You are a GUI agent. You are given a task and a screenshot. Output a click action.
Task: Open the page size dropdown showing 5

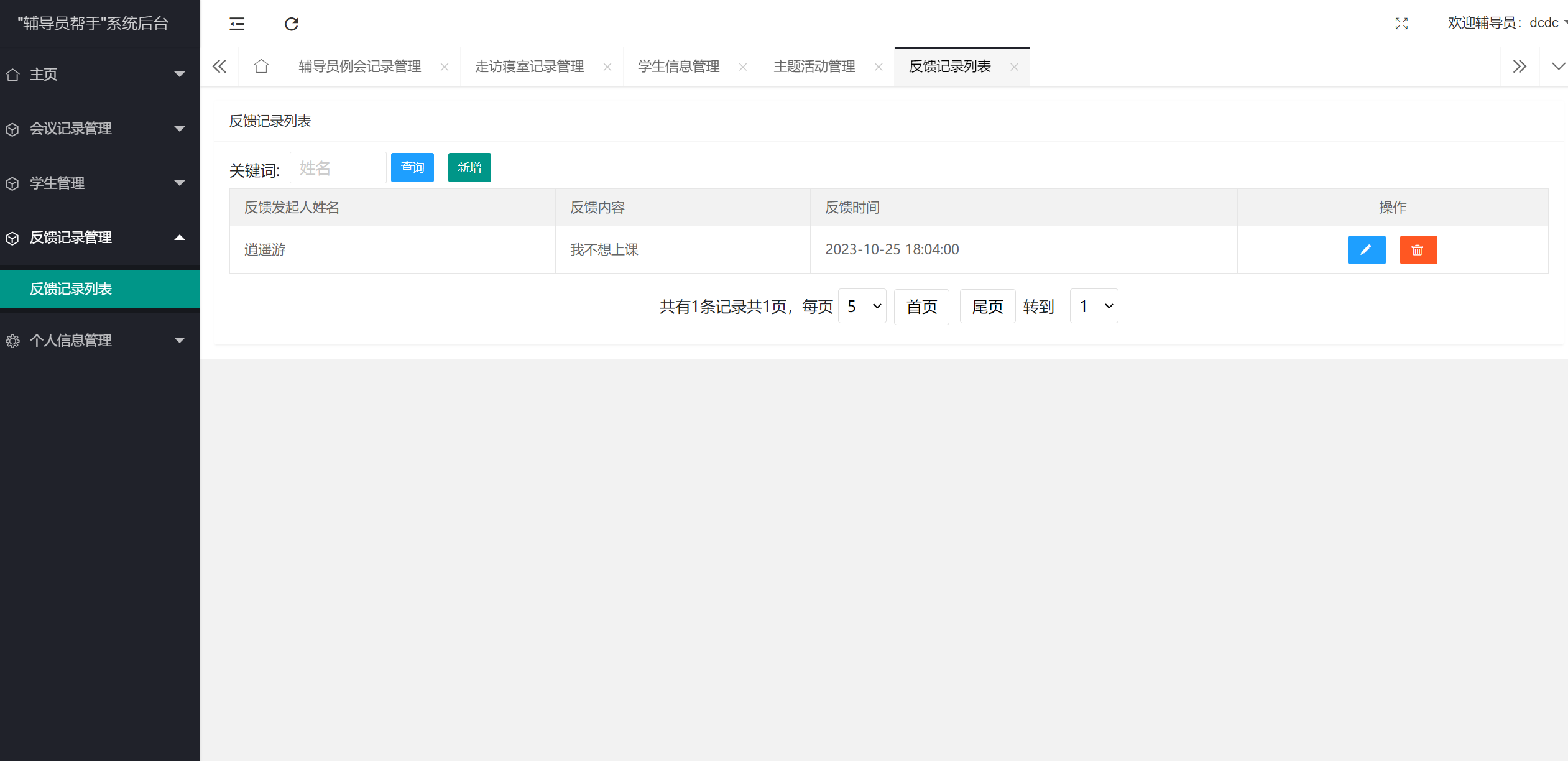(x=862, y=306)
